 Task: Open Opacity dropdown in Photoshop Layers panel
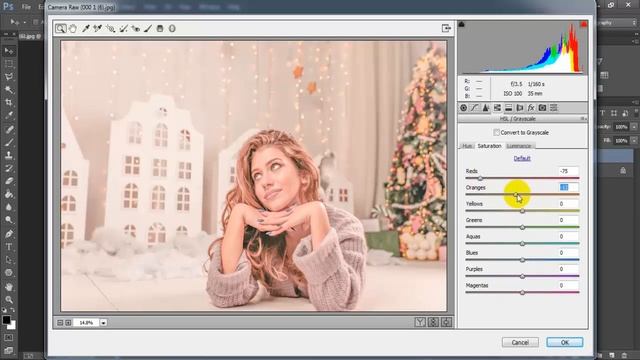click(634, 127)
